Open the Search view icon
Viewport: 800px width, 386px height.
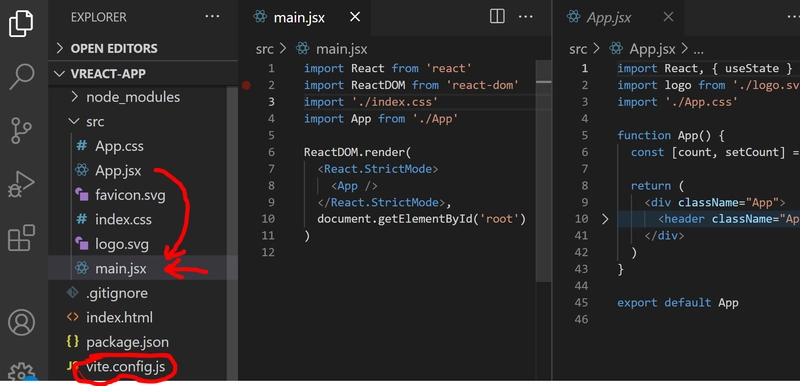pos(21,76)
